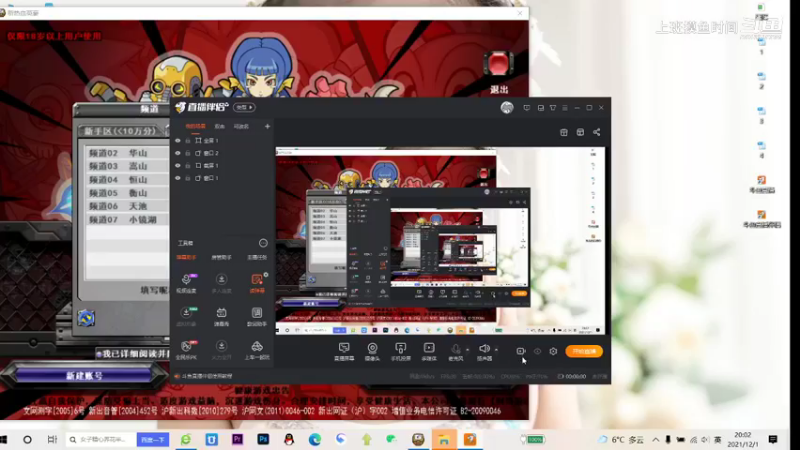Click the share icon above the preview

coord(596,132)
